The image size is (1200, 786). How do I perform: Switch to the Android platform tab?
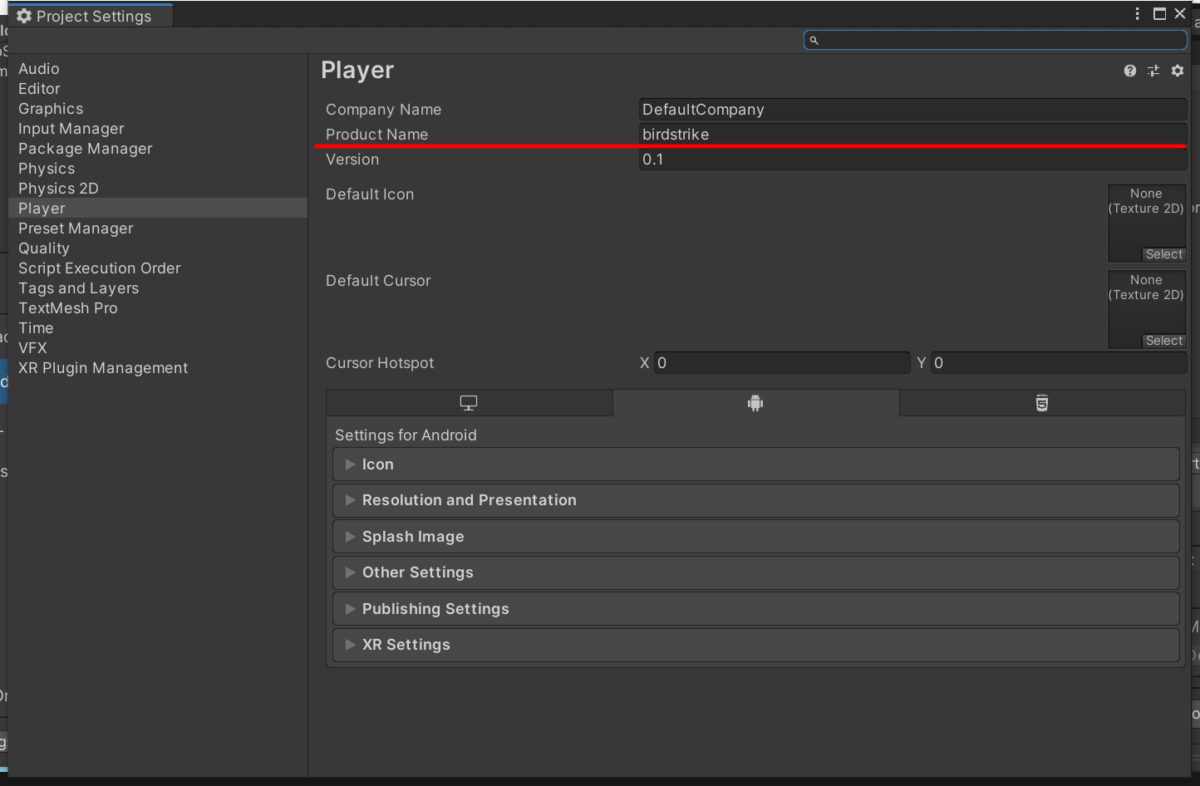(x=755, y=403)
